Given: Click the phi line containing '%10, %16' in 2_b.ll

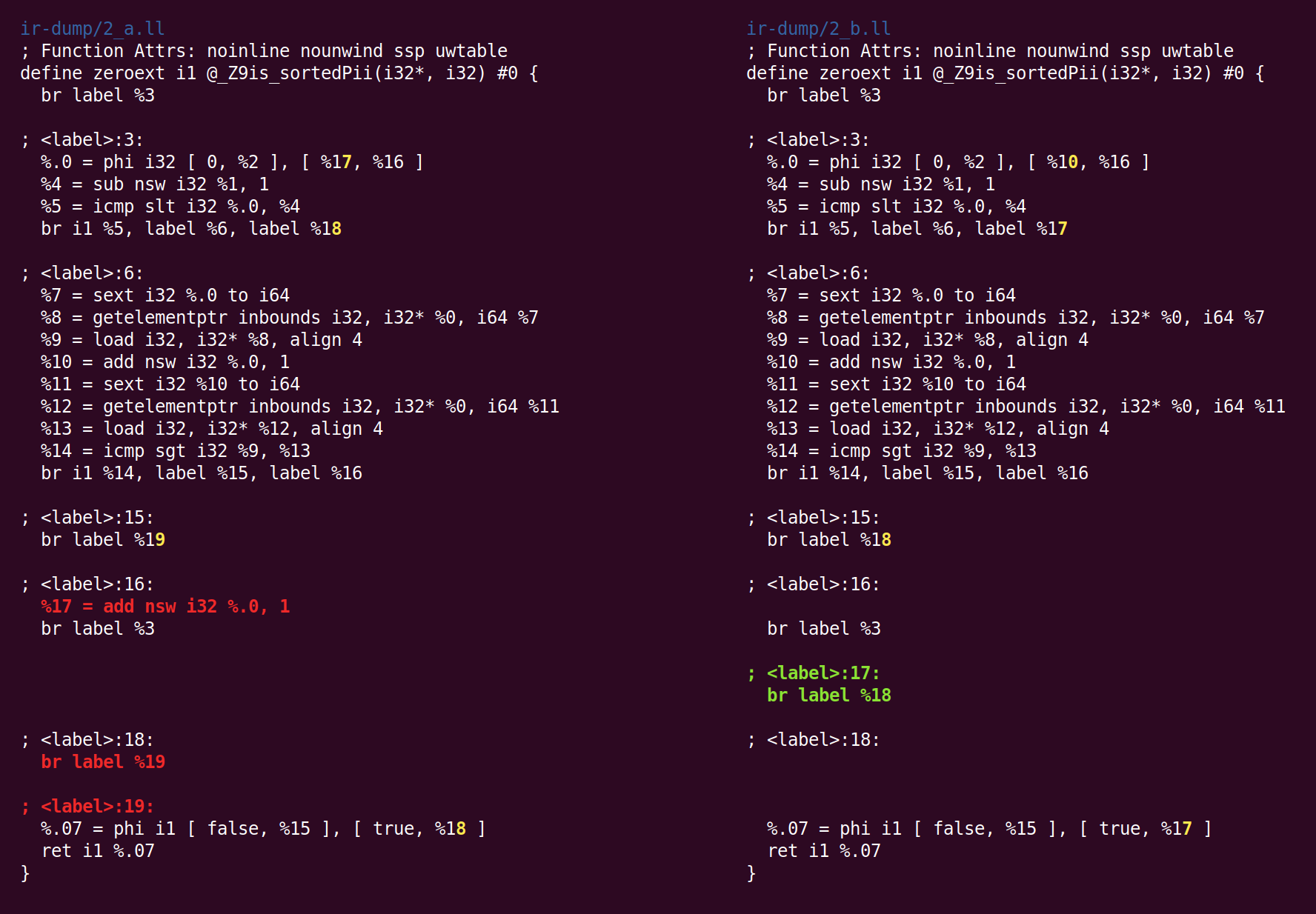Looking at the screenshot, I should click(x=958, y=162).
